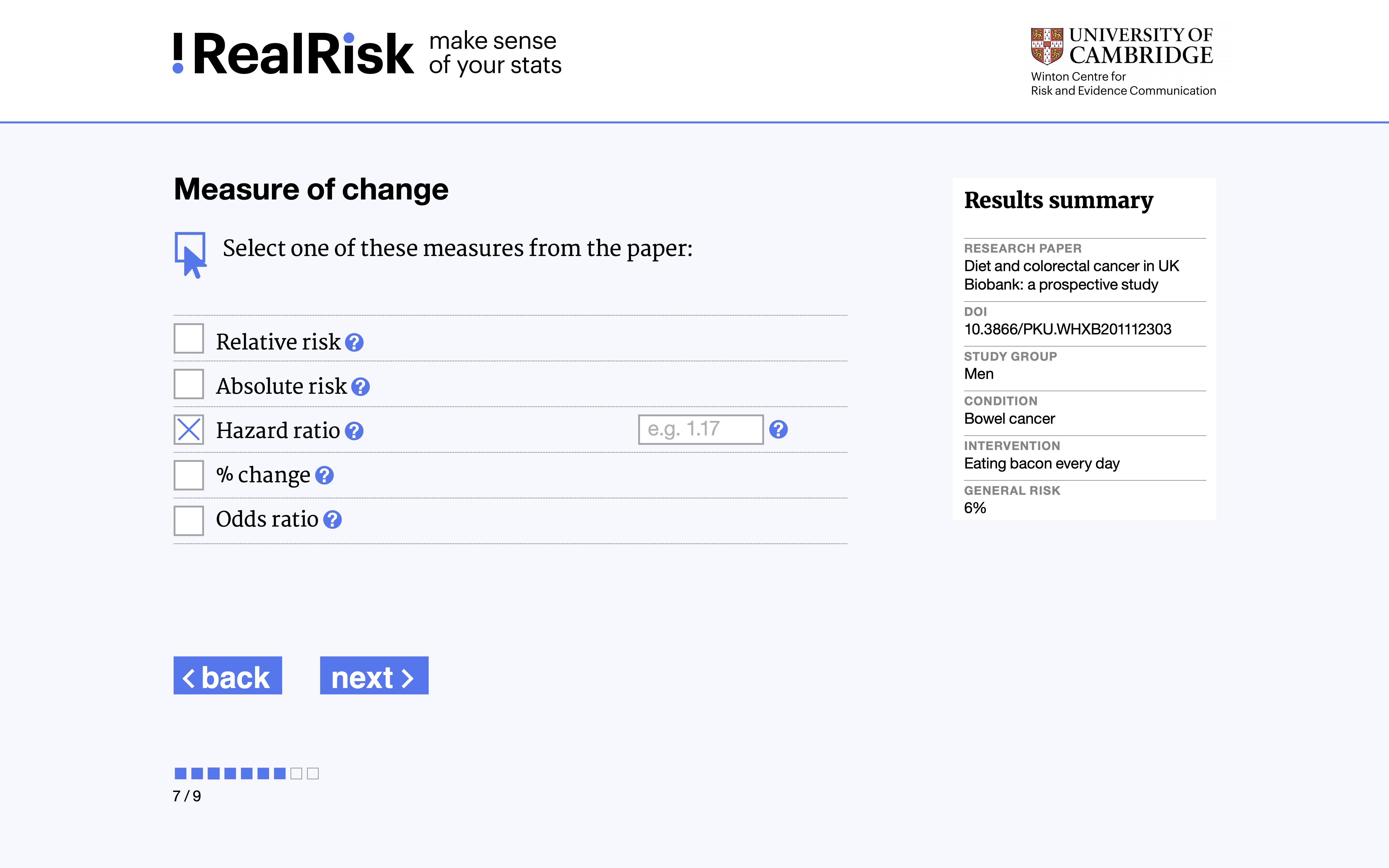Click help icon next to Relative risk
This screenshot has height=868, width=1389.
[354, 343]
